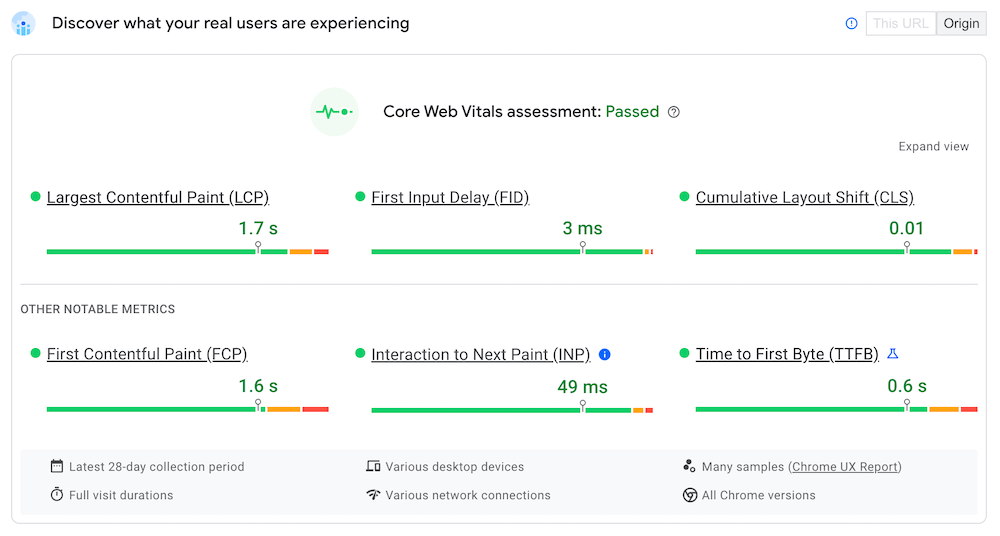Click the calendar icon for collection period
Screen dimensions: 1000x536
tap(57, 466)
